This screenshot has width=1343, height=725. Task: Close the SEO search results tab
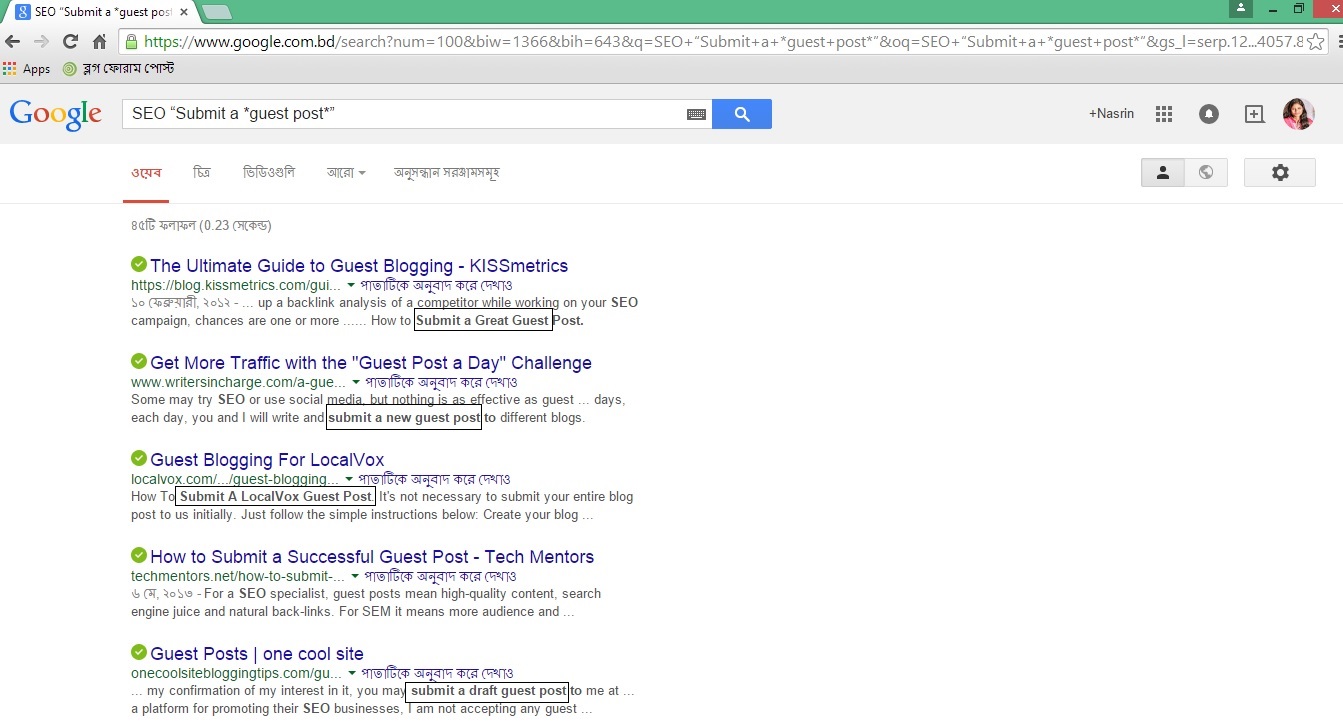[x=184, y=12]
